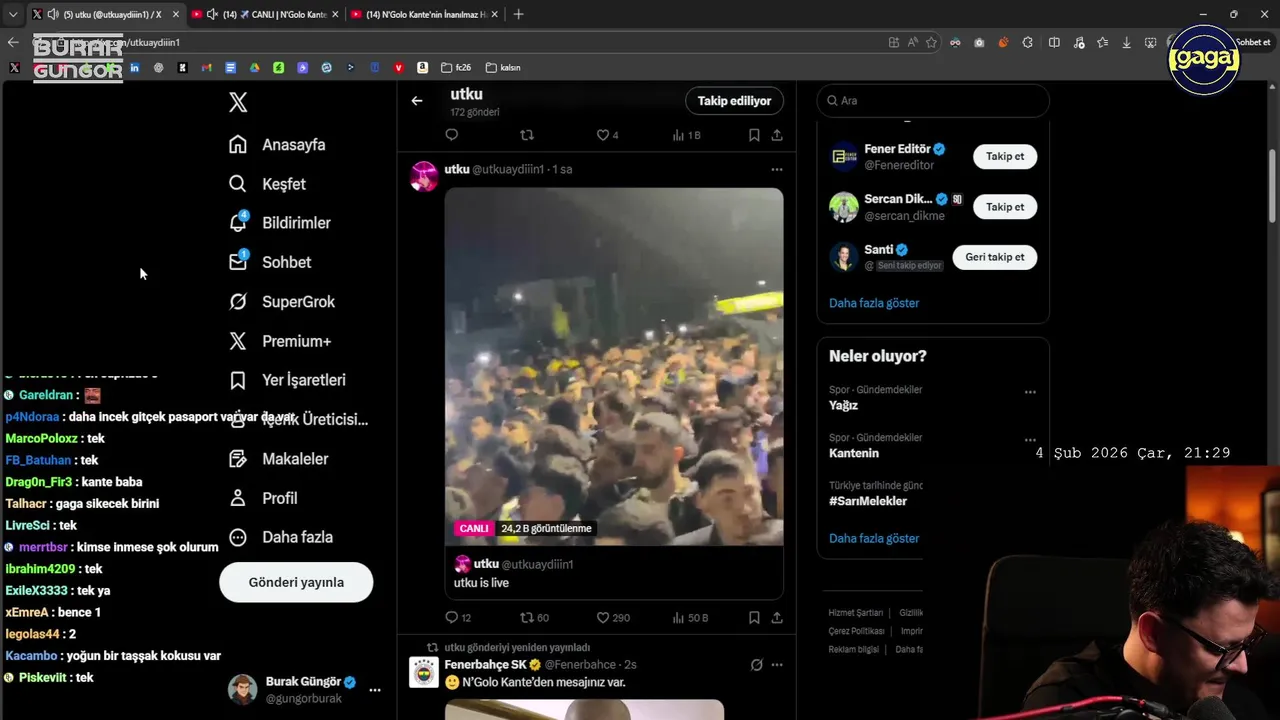Like the utku is live post (290)
1280x720 pixels.
pos(613,618)
